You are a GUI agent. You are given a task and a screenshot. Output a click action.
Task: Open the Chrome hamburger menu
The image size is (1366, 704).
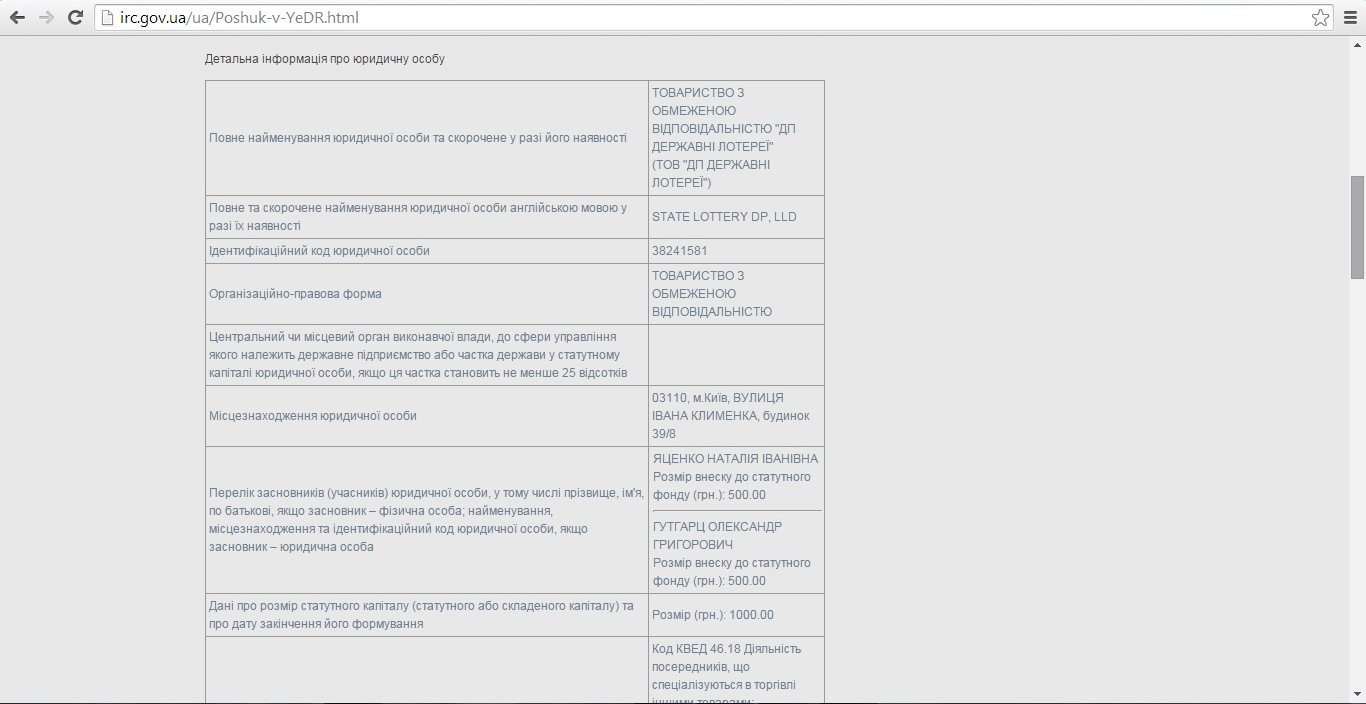[1349, 17]
